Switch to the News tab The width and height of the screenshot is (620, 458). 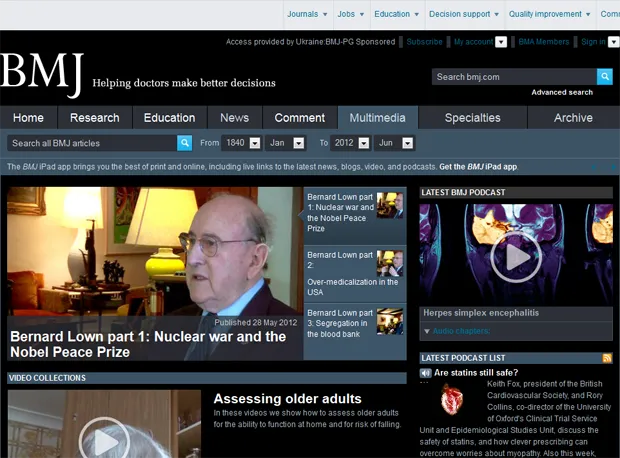pyautogui.click(x=234, y=118)
